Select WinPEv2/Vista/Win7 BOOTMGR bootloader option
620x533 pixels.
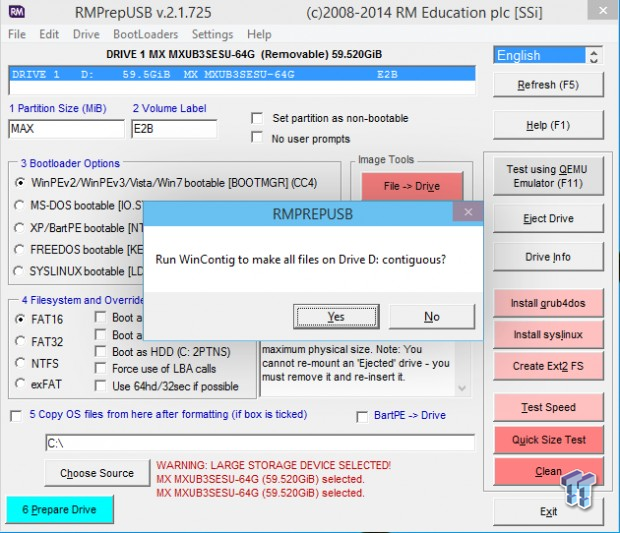[x=20, y=183]
